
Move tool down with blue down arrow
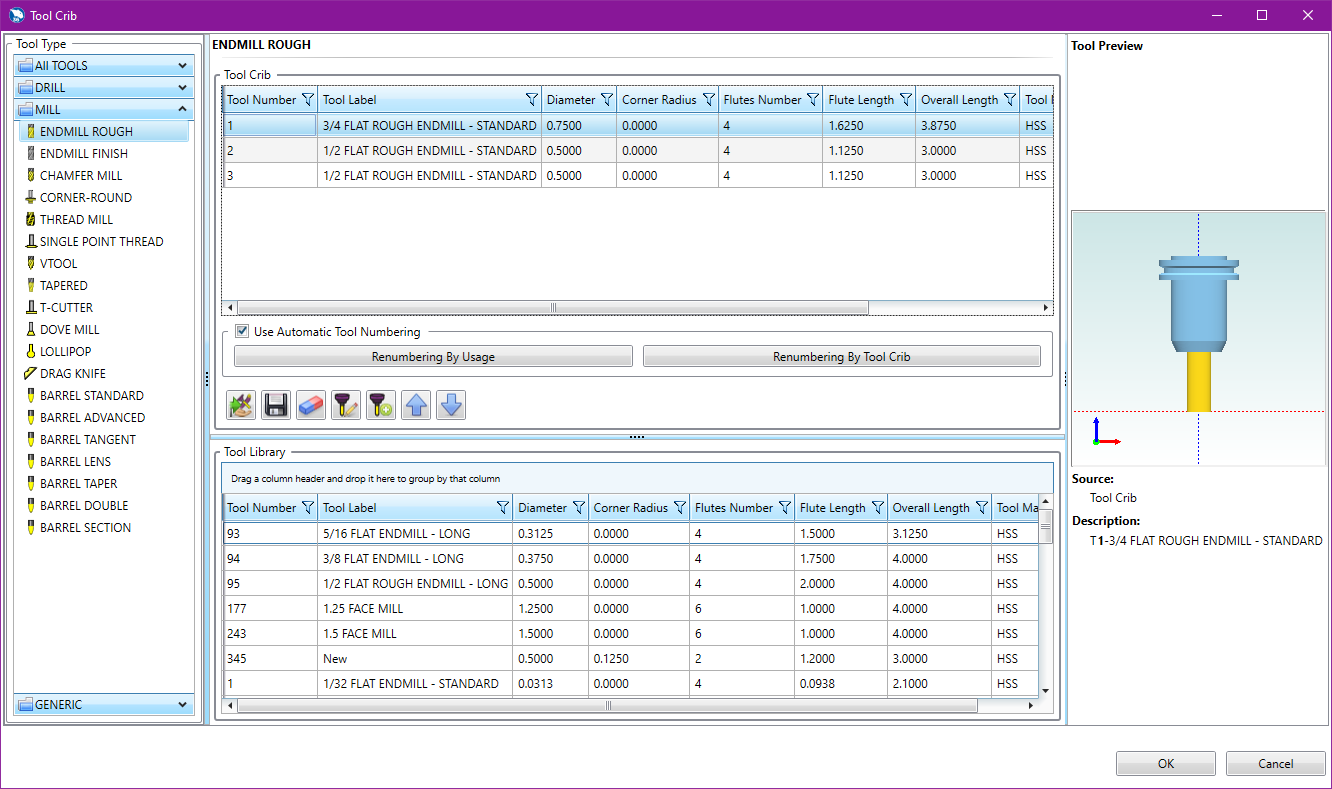[451, 405]
